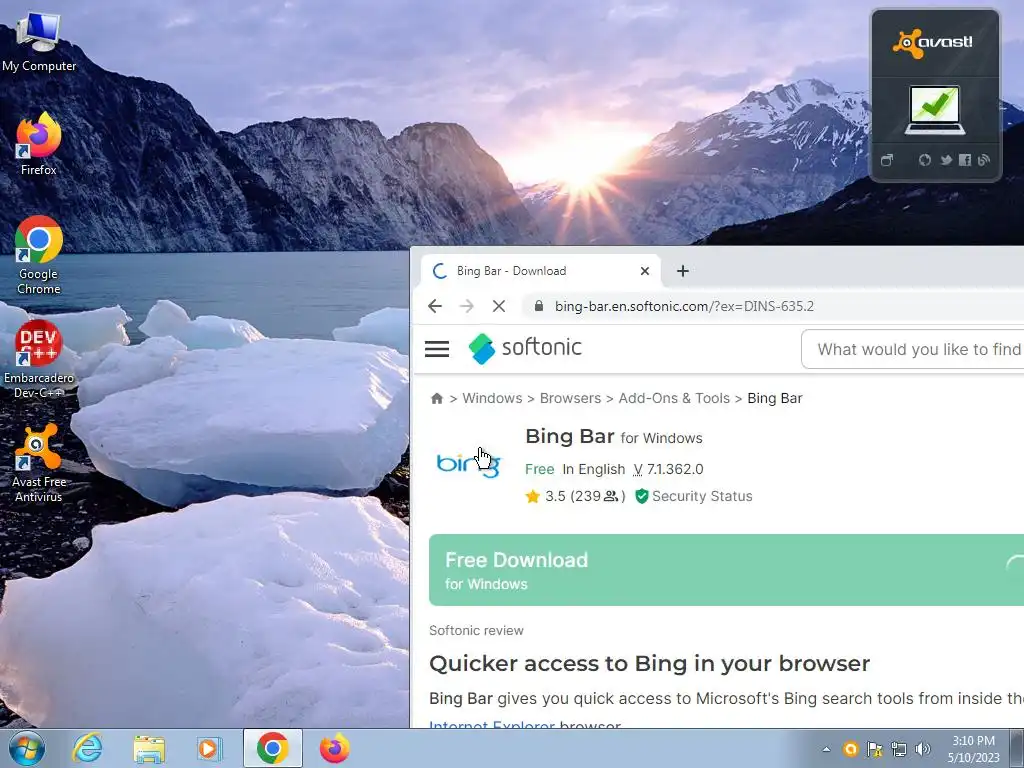Screen dimensions: 1024x768
Task: Open a new Chrome tab
Action: click(682, 271)
